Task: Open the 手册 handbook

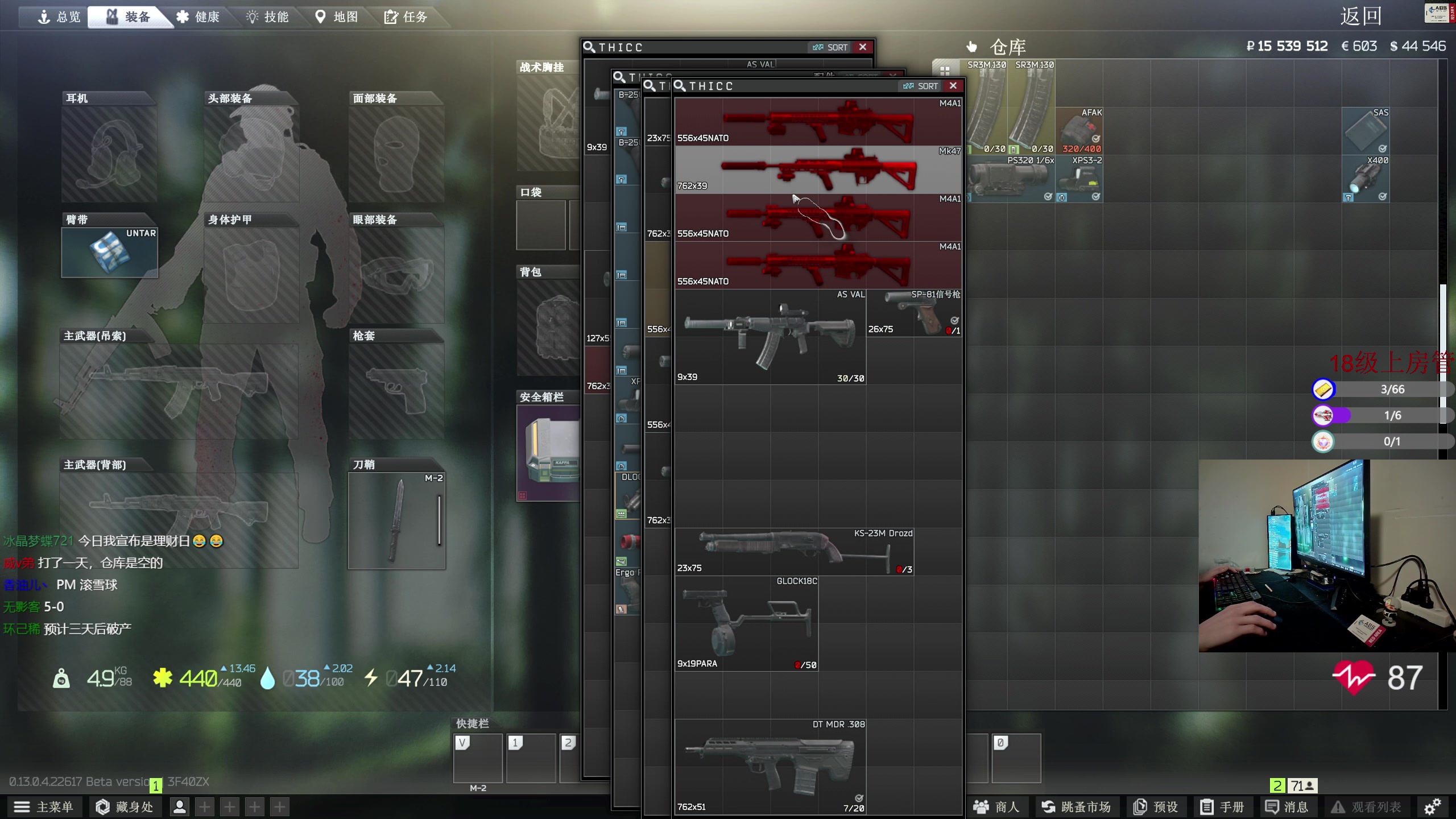Action: (x=1223, y=806)
